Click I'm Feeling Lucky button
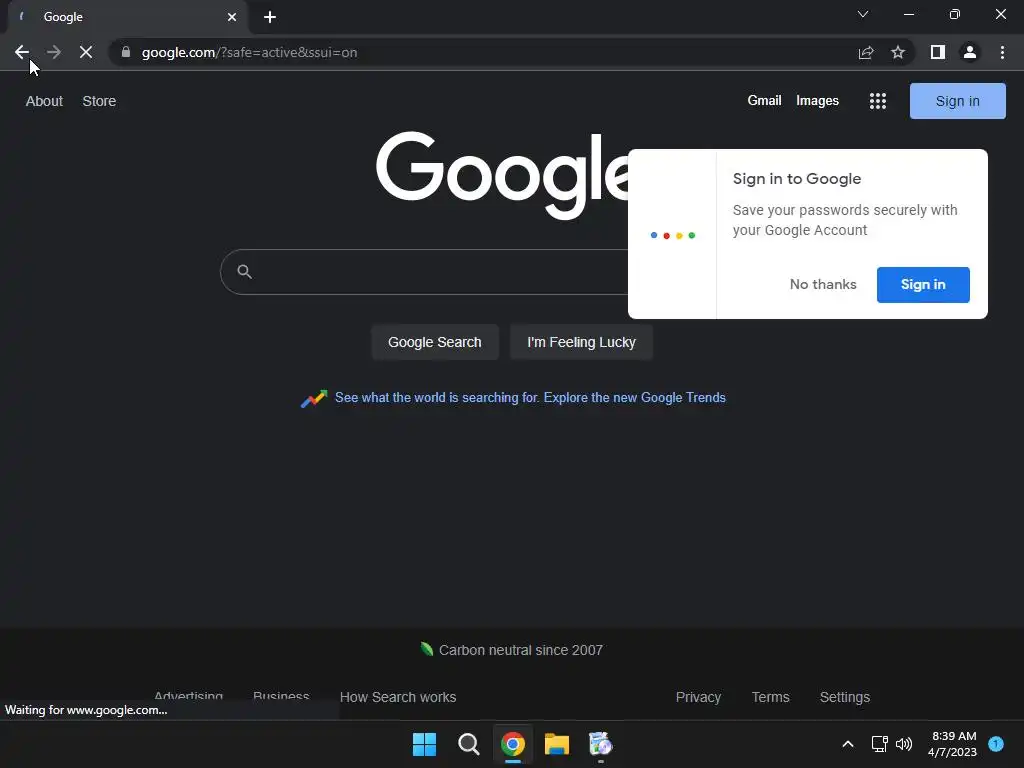 581,342
